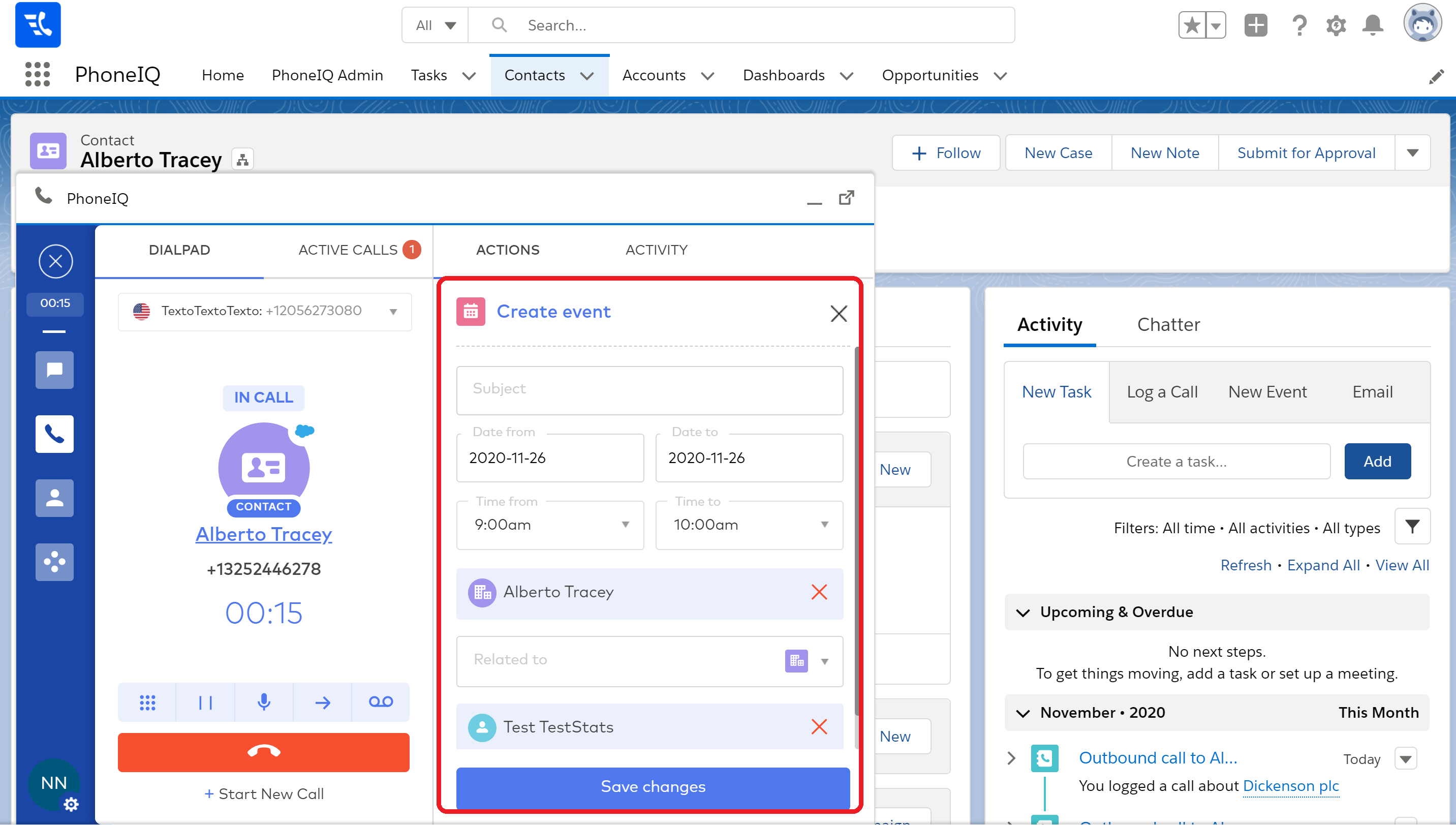Drop a voicemail with the voicemail icon

point(381,702)
